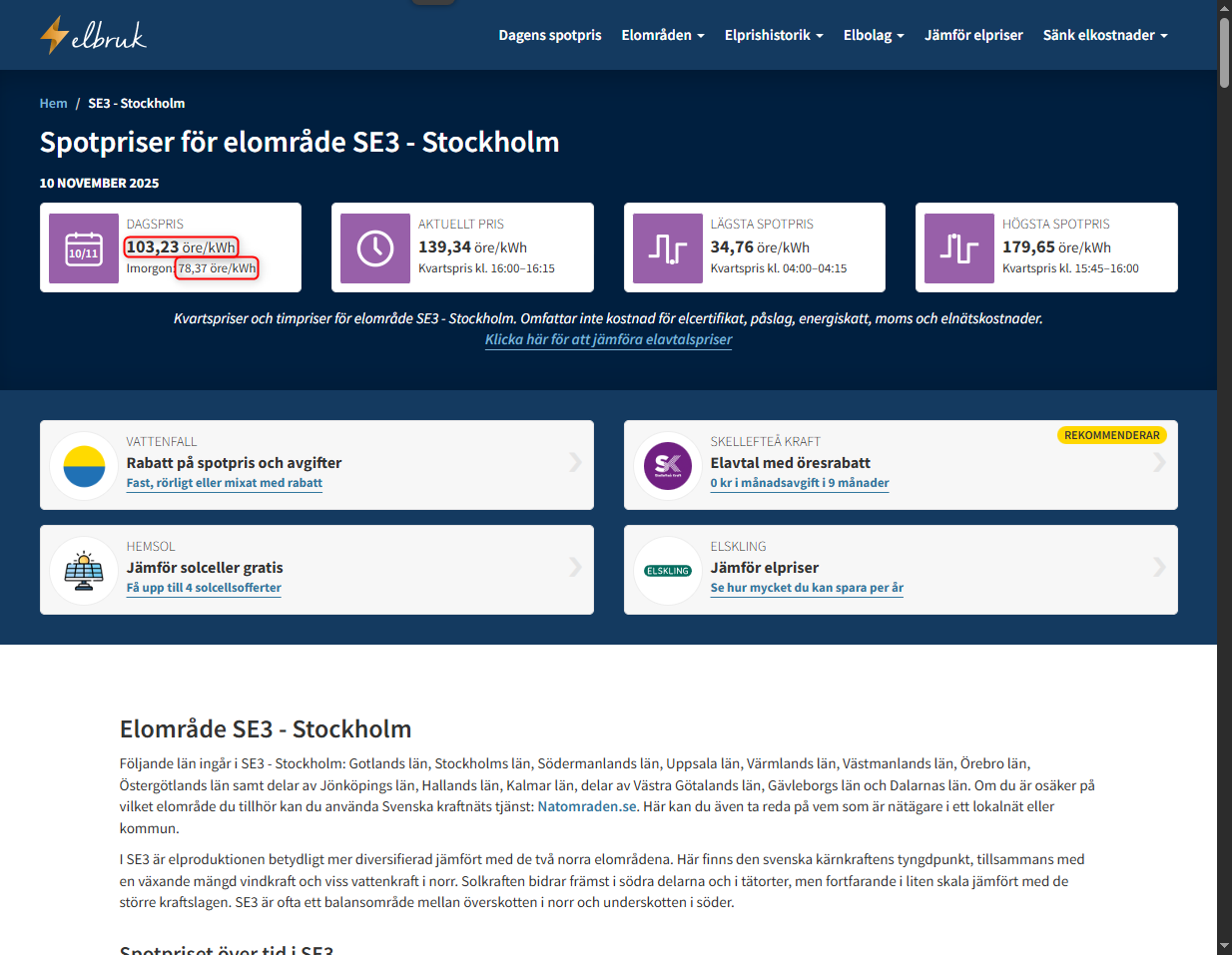Click the Högsta spotpris waveform icon

959,247
